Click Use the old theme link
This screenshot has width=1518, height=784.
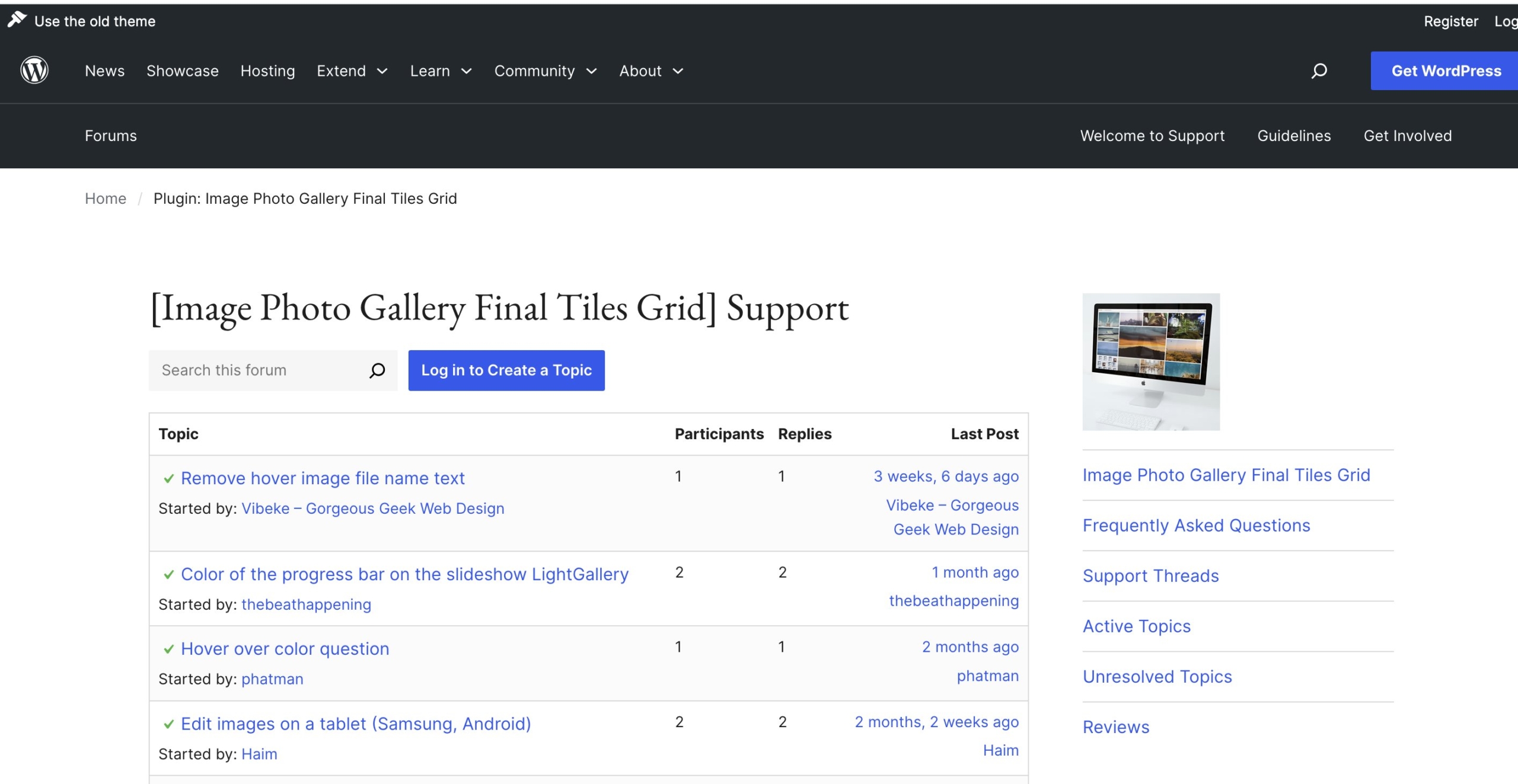[x=95, y=21]
